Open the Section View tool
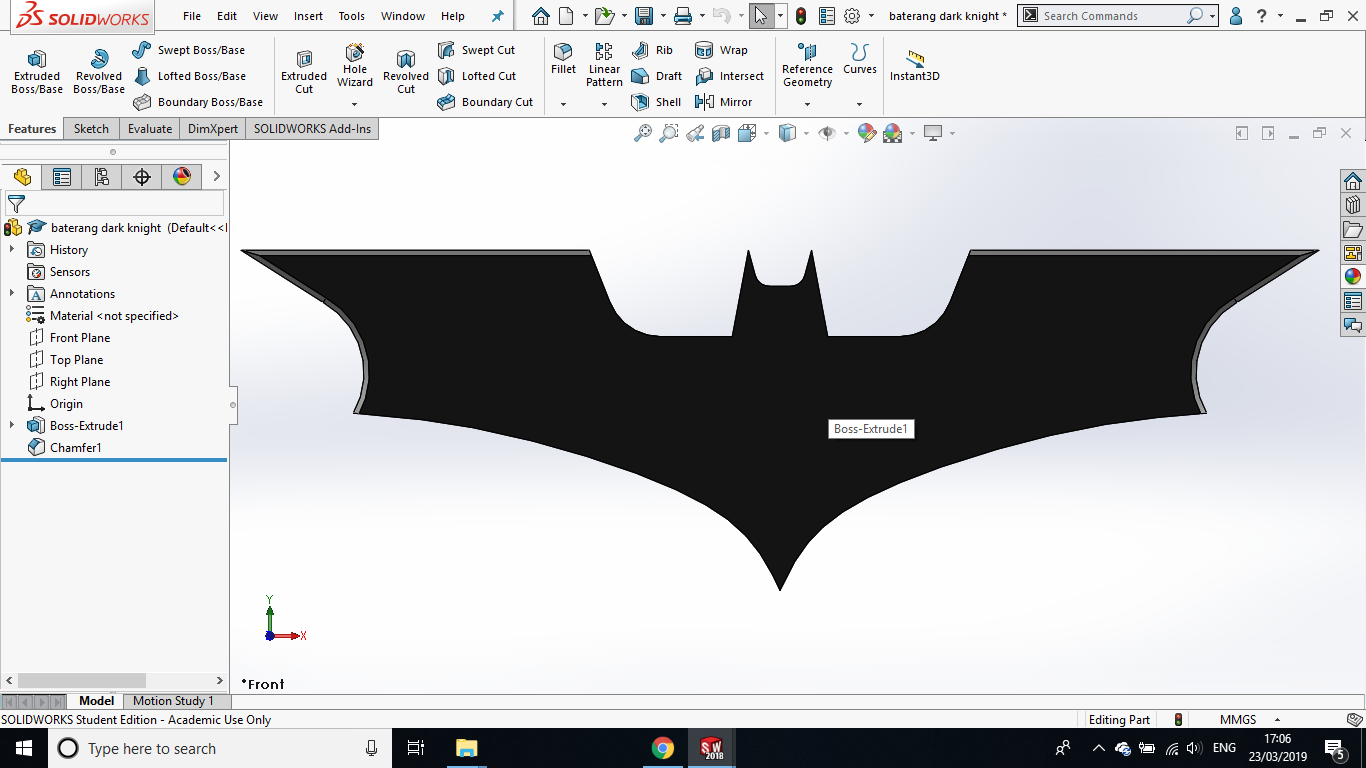 point(721,133)
